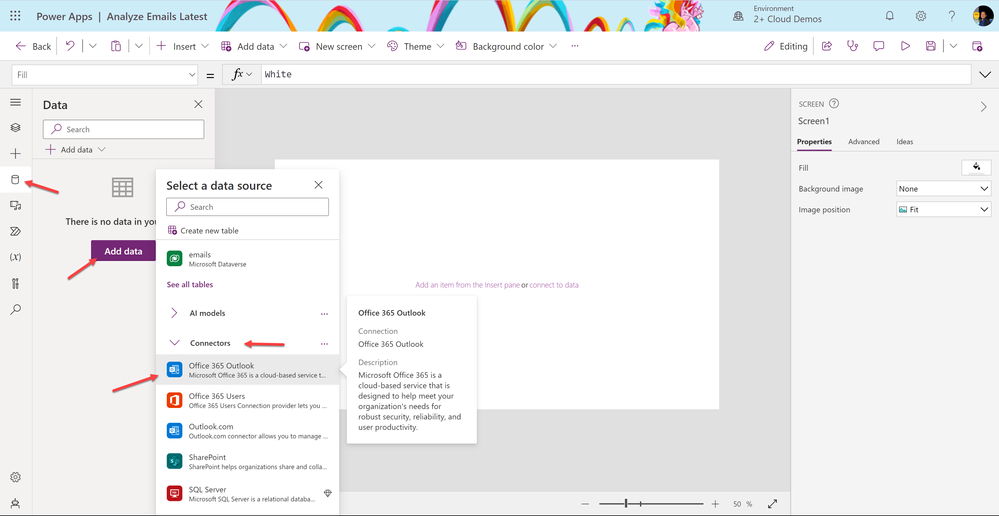This screenshot has width=999, height=516.
Task: Select the SQL Server connector
Action: pyautogui.click(x=247, y=493)
